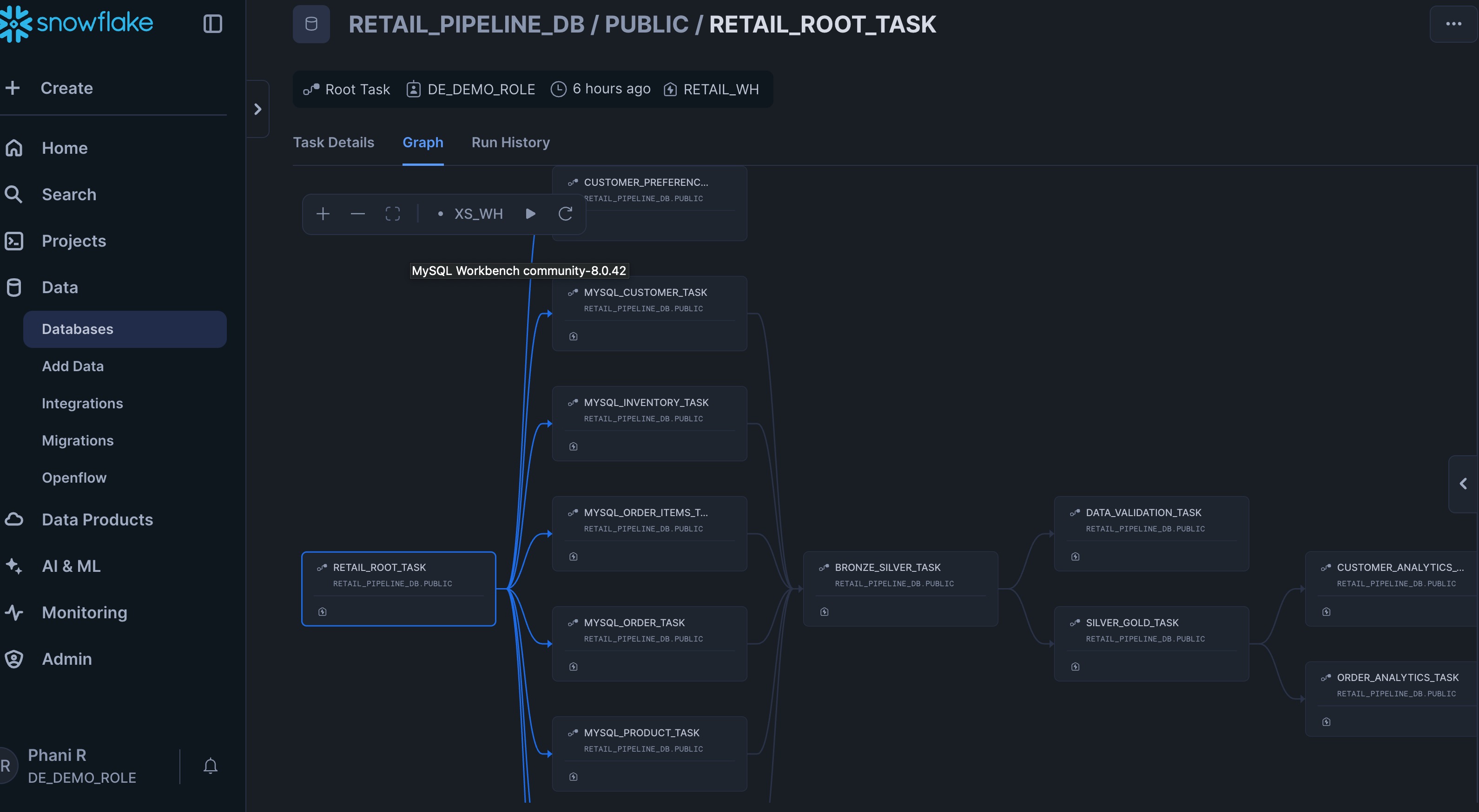Open the AI & ML sidebar item
The image size is (1479, 812).
click(71, 566)
